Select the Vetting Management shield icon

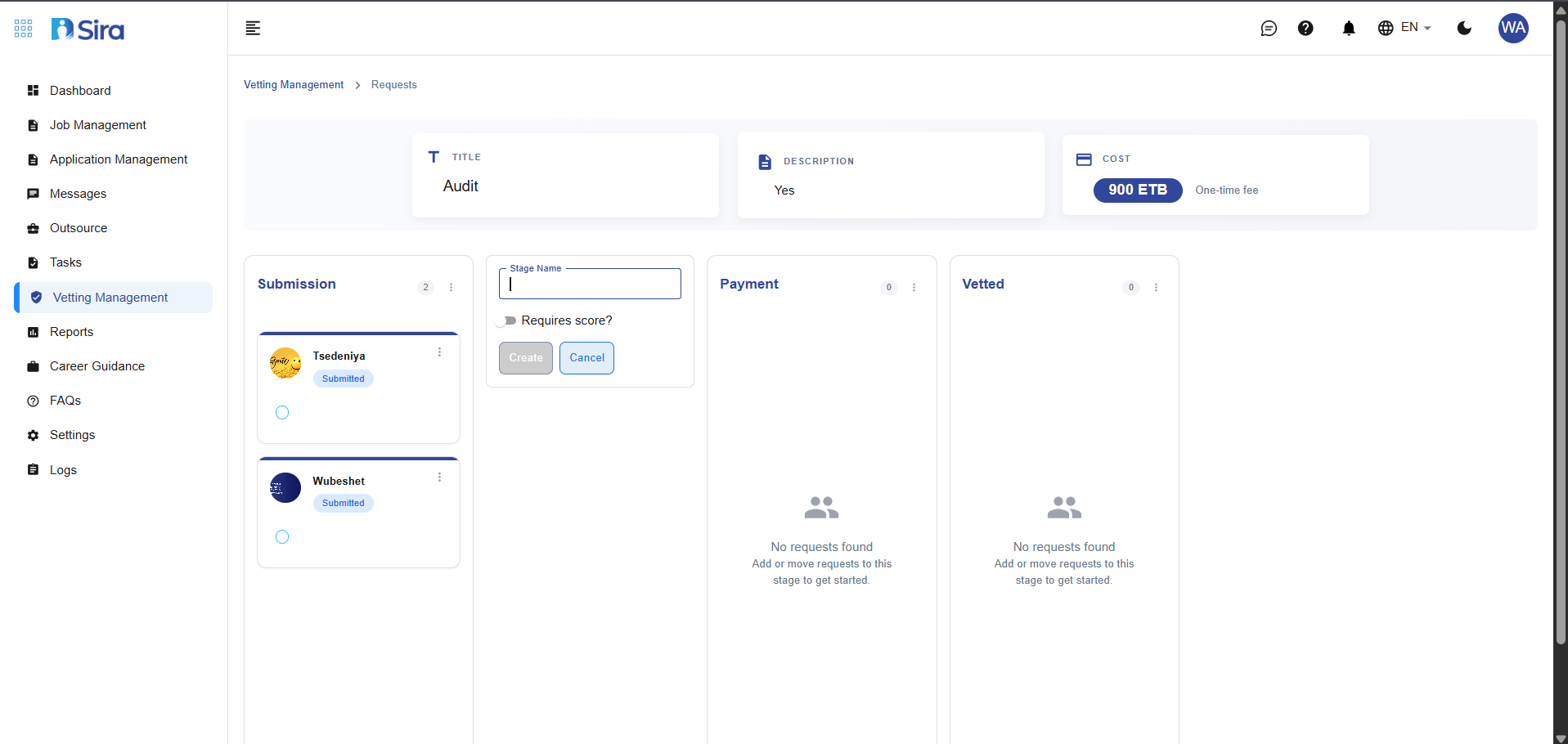[x=36, y=298]
